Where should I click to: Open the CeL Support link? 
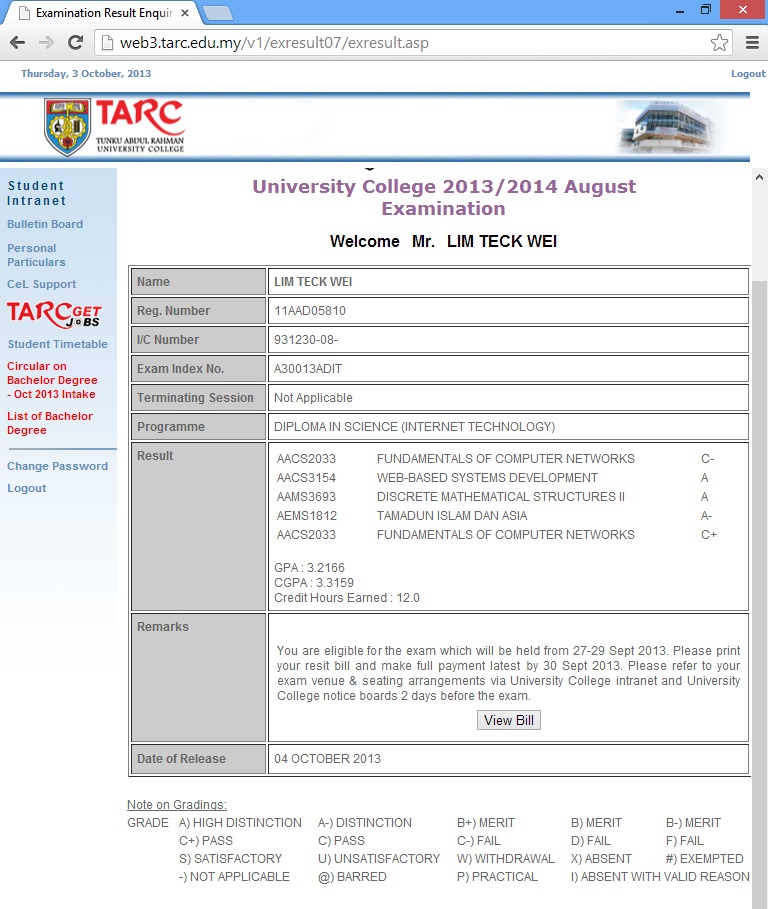tap(41, 284)
